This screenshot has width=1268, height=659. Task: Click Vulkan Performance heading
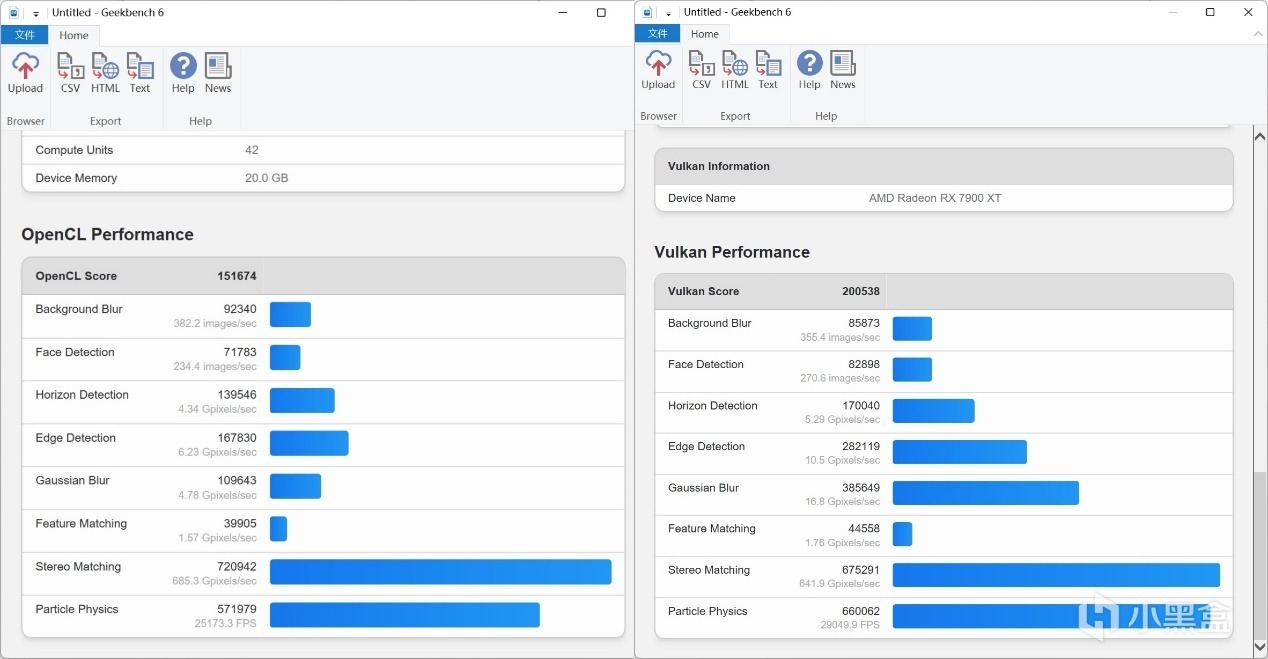pyautogui.click(x=732, y=252)
